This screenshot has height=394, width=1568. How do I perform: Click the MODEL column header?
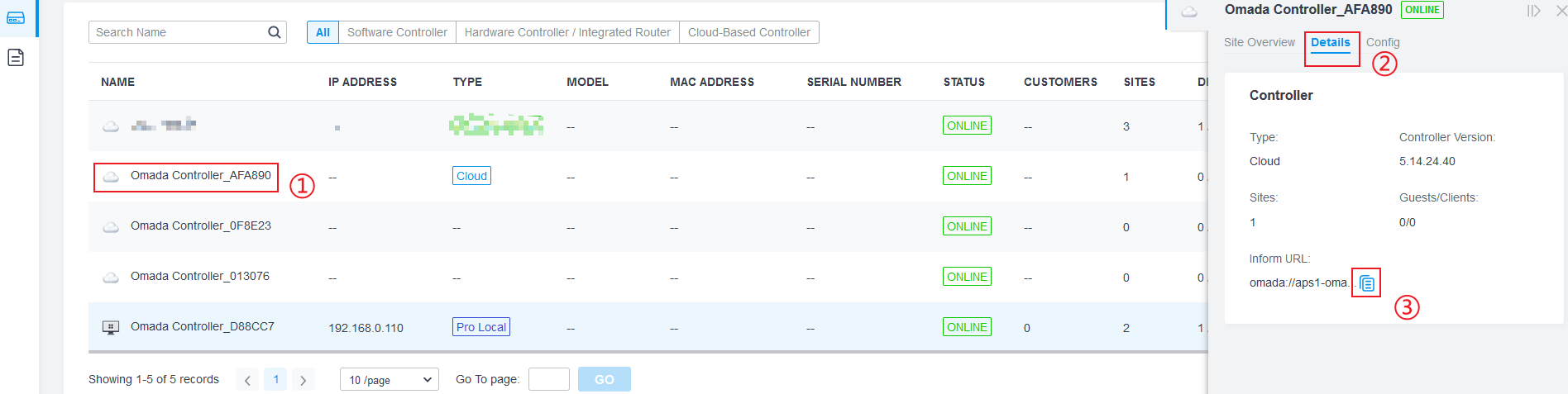[587, 82]
